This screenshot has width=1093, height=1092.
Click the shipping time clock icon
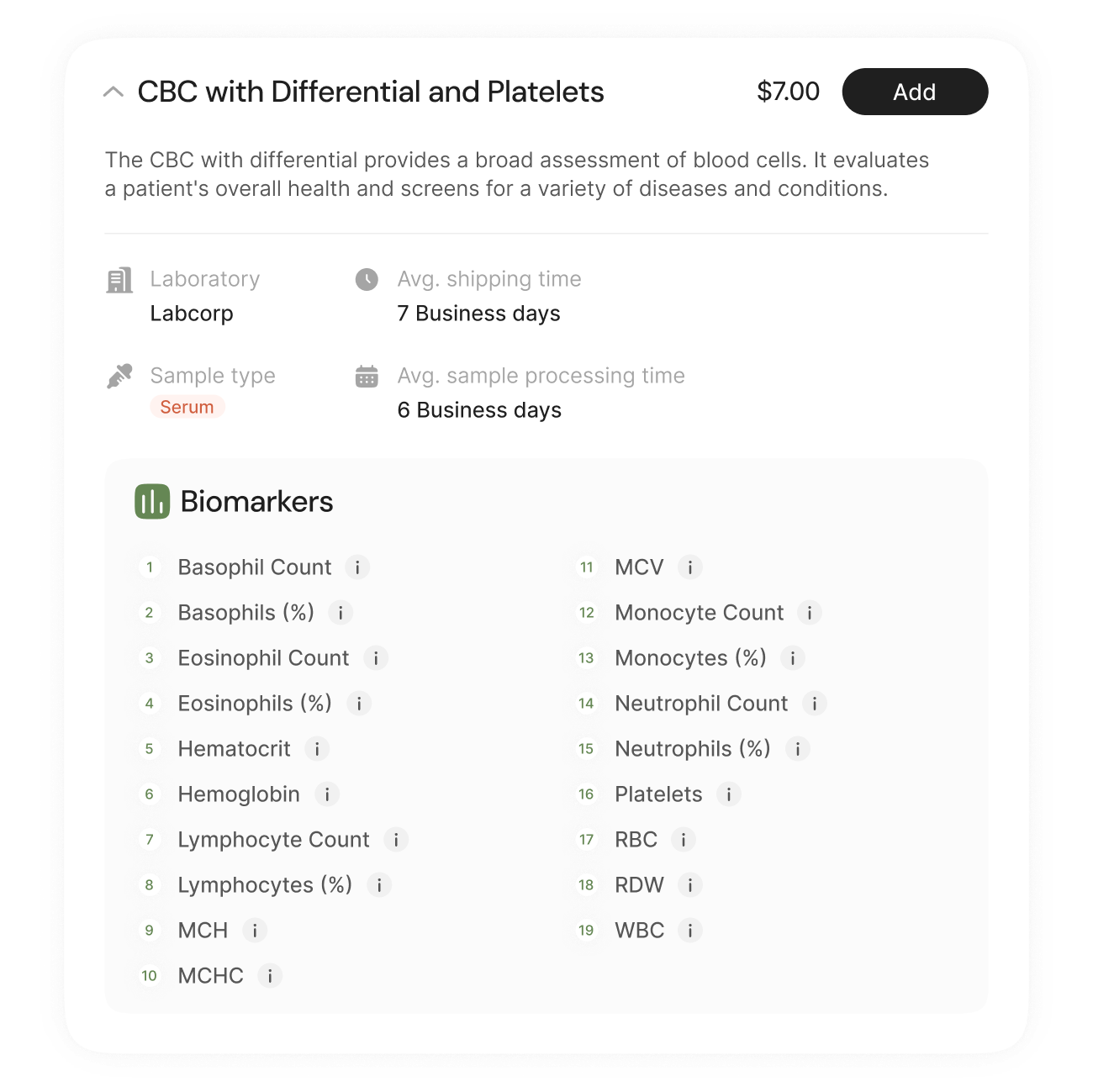click(367, 279)
